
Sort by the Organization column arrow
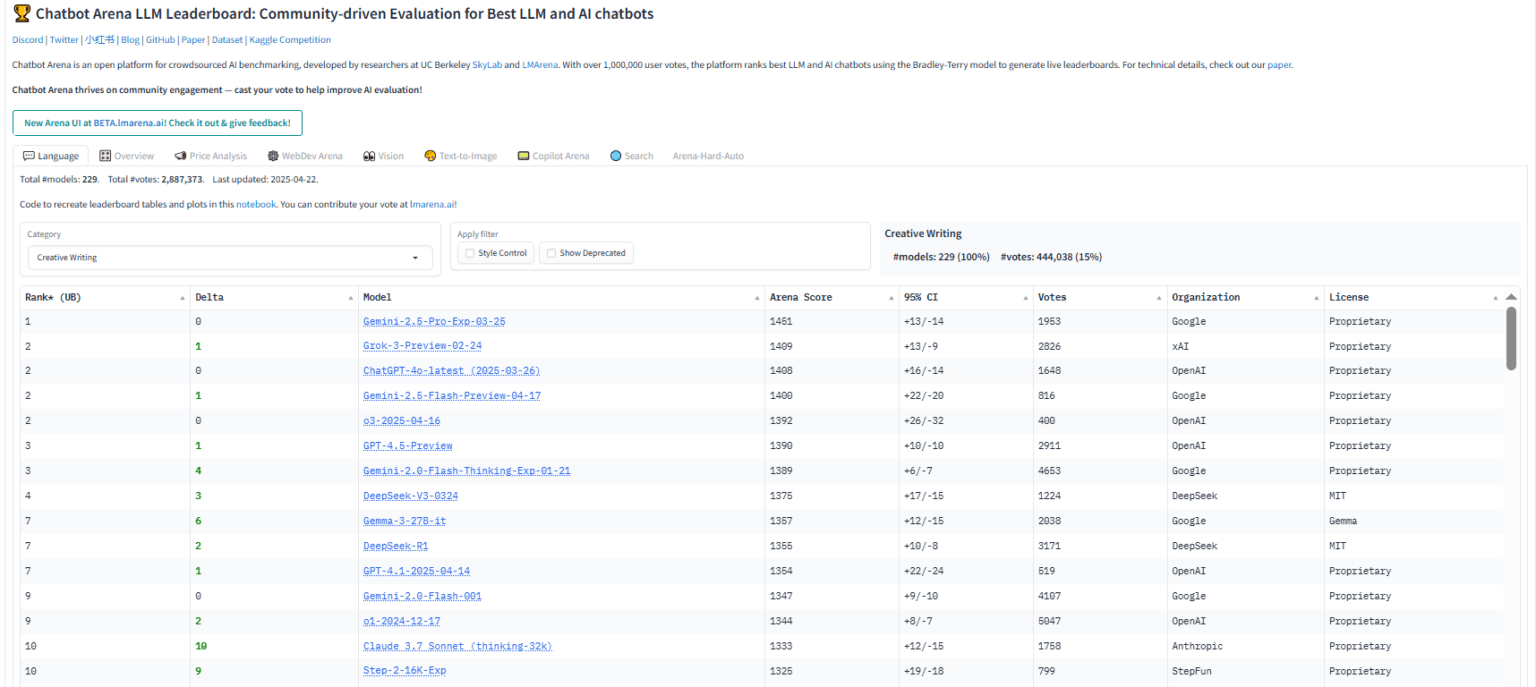click(1317, 298)
